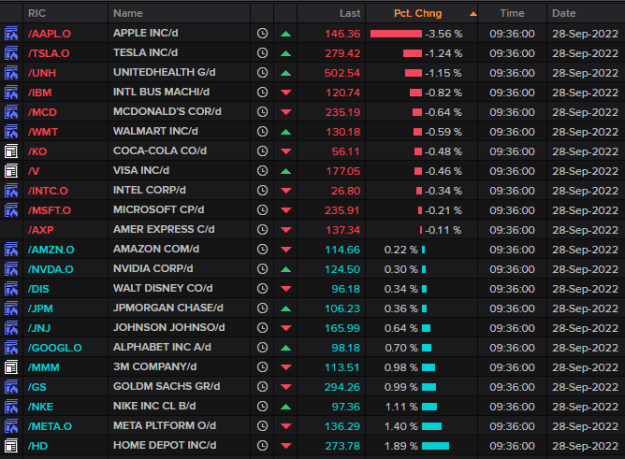This screenshot has width=625, height=459.
Task: Sort by the Date column header
Action: tap(564, 13)
